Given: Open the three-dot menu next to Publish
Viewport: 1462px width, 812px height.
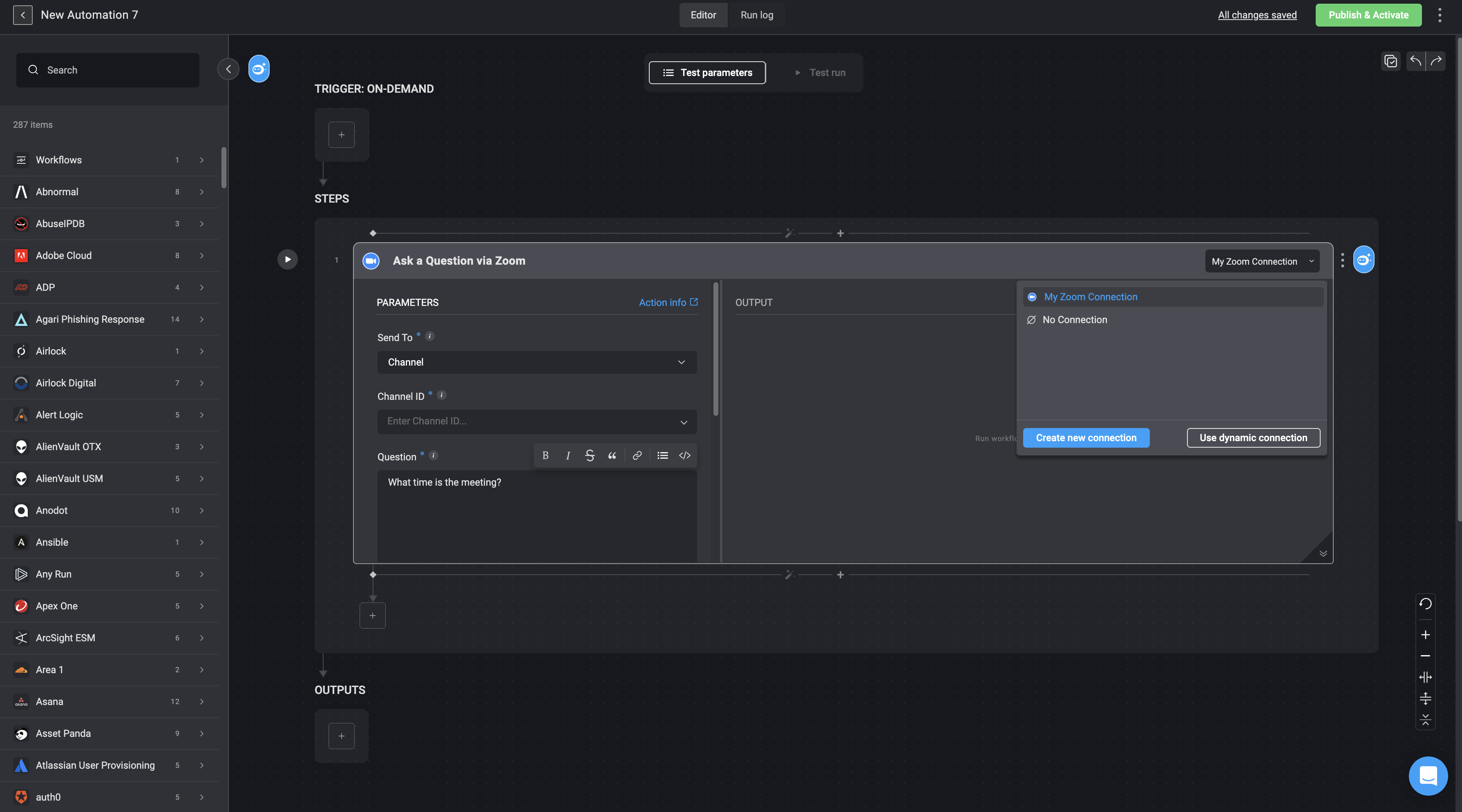Looking at the screenshot, I should 1440,16.
